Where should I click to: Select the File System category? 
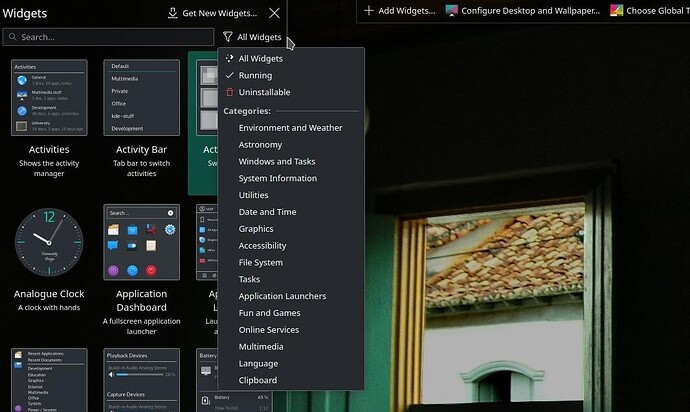tap(290, 262)
